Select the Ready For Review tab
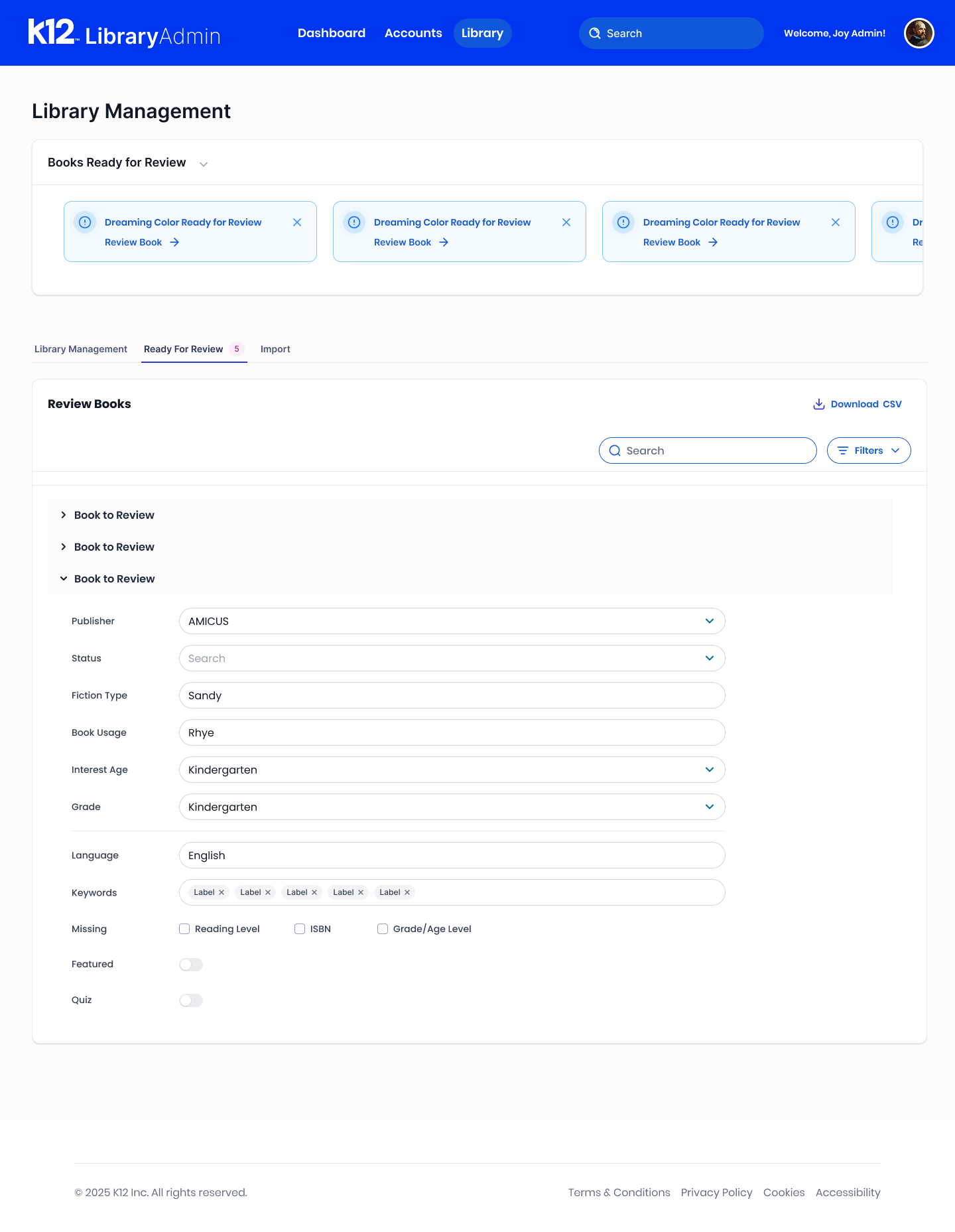The height and width of the screenshot is (1232, 955). (194, 349)
